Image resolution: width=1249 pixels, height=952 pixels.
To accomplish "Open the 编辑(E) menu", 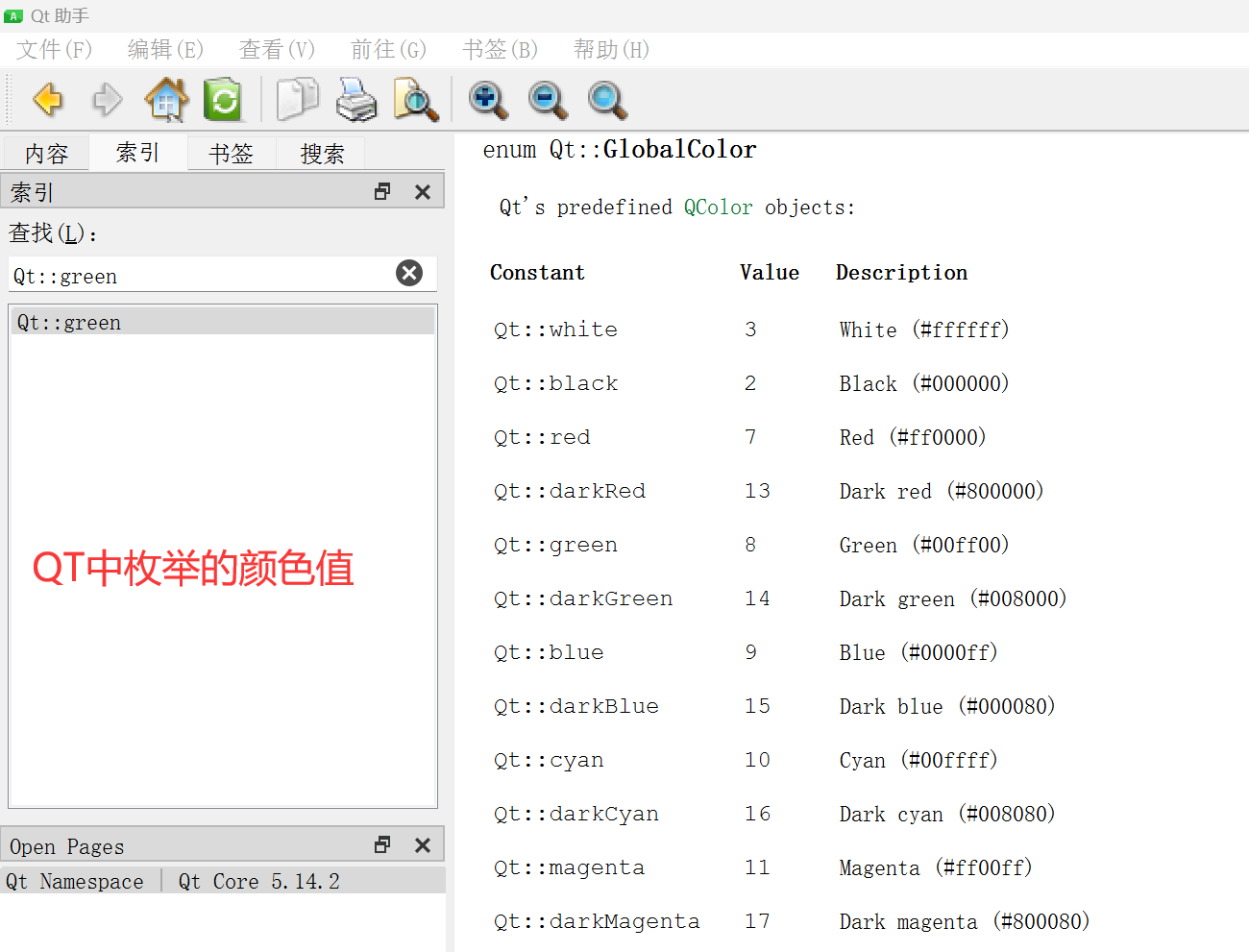I will click(x=166, y=50).
